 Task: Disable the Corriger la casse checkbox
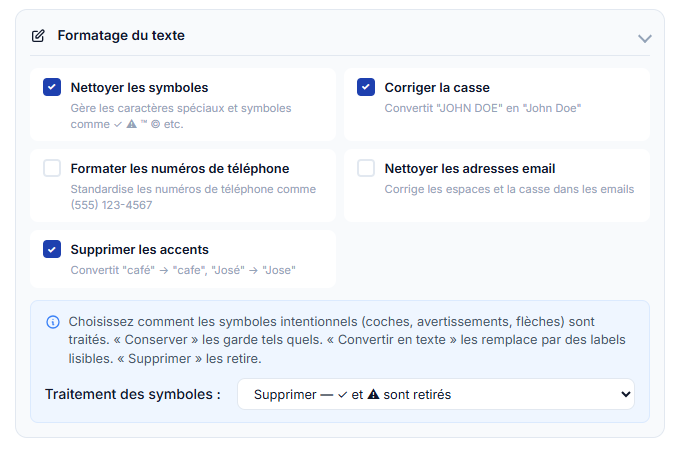[x=366, y=87]
